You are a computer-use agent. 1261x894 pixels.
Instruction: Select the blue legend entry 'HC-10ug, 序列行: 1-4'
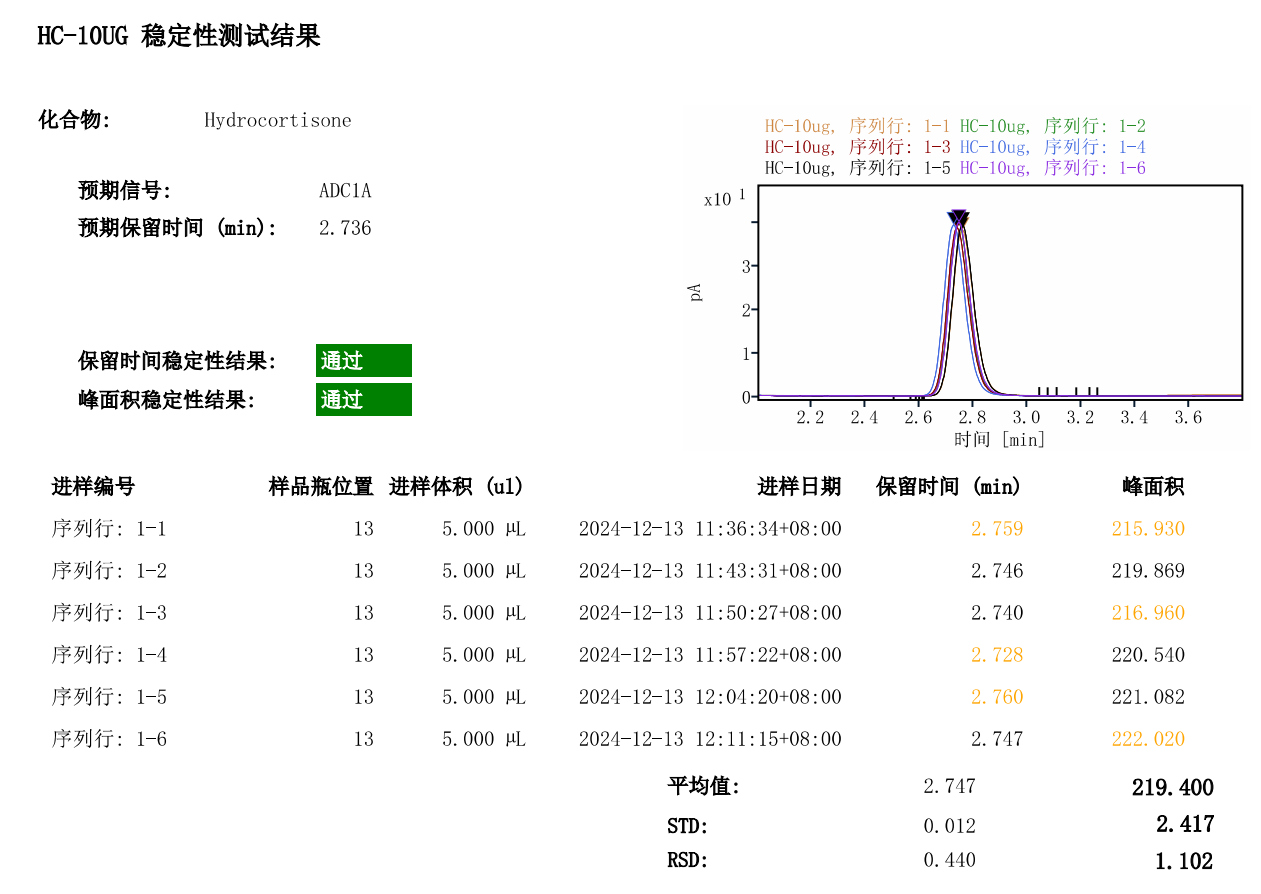pyautogui.click(x=1053, y=147)
